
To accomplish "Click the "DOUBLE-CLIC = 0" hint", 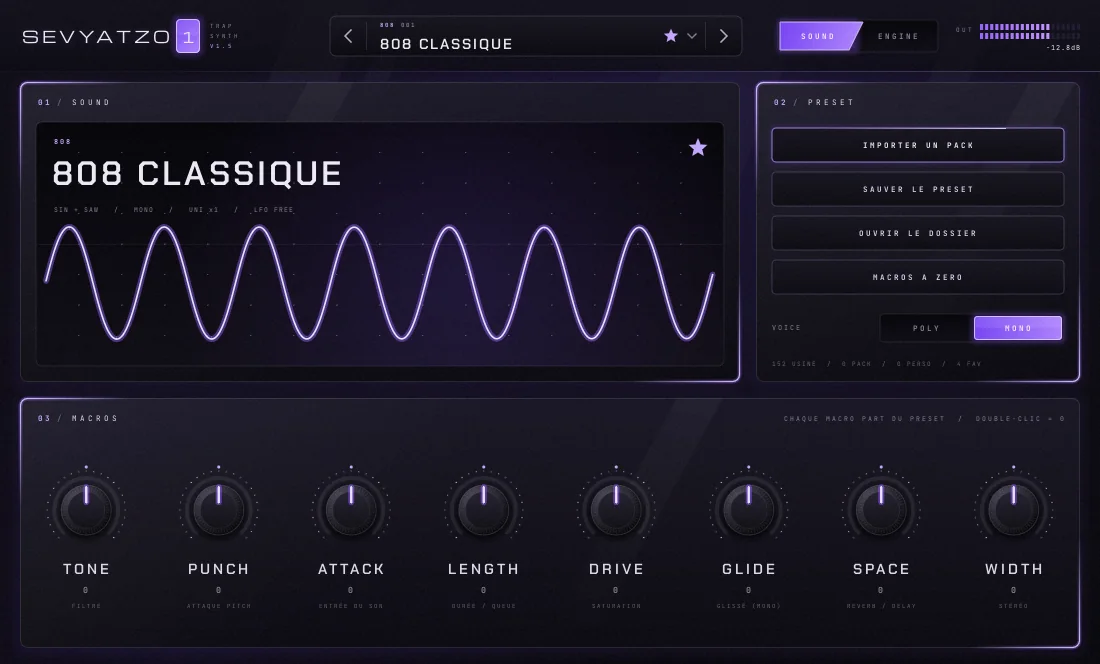I will point(1020,419).
